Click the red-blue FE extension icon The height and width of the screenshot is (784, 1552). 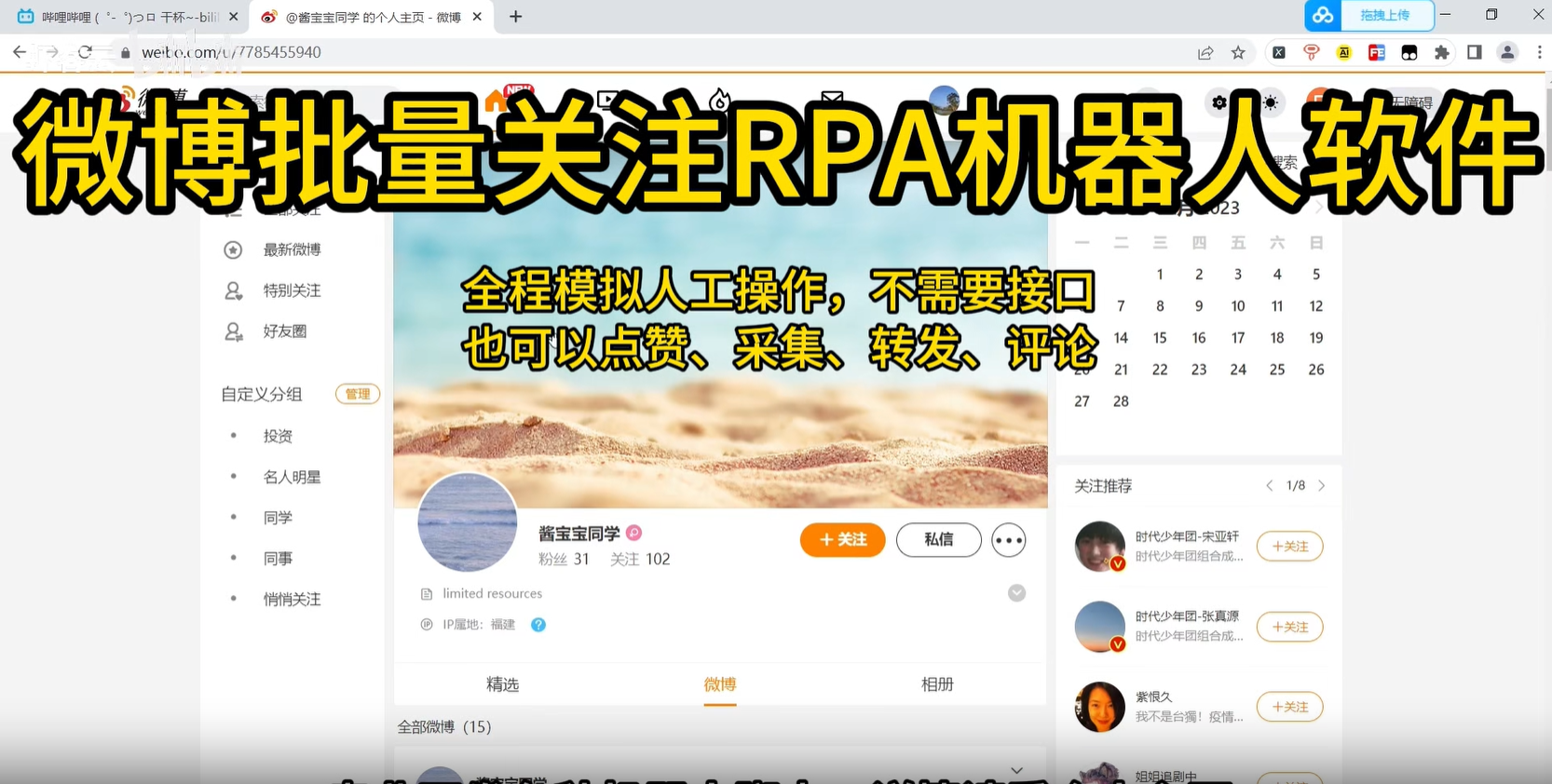pos(1377,53)
